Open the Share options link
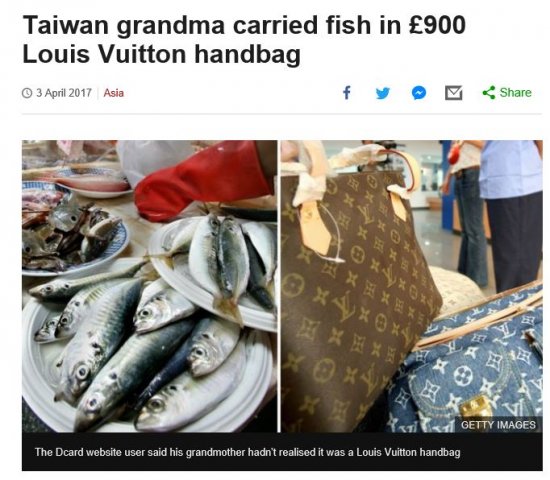Viewport: 550px width, 480px height. (x=507, y=93)
